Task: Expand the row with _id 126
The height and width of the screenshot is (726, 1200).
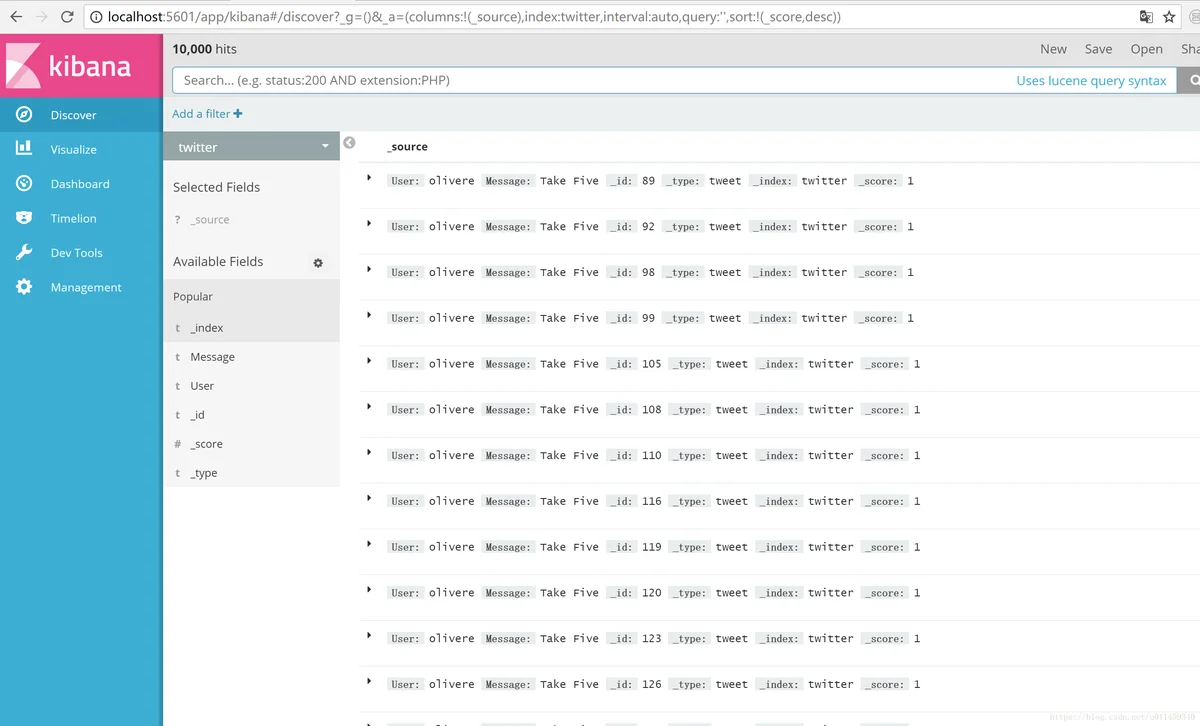Action: pos(369,681)
